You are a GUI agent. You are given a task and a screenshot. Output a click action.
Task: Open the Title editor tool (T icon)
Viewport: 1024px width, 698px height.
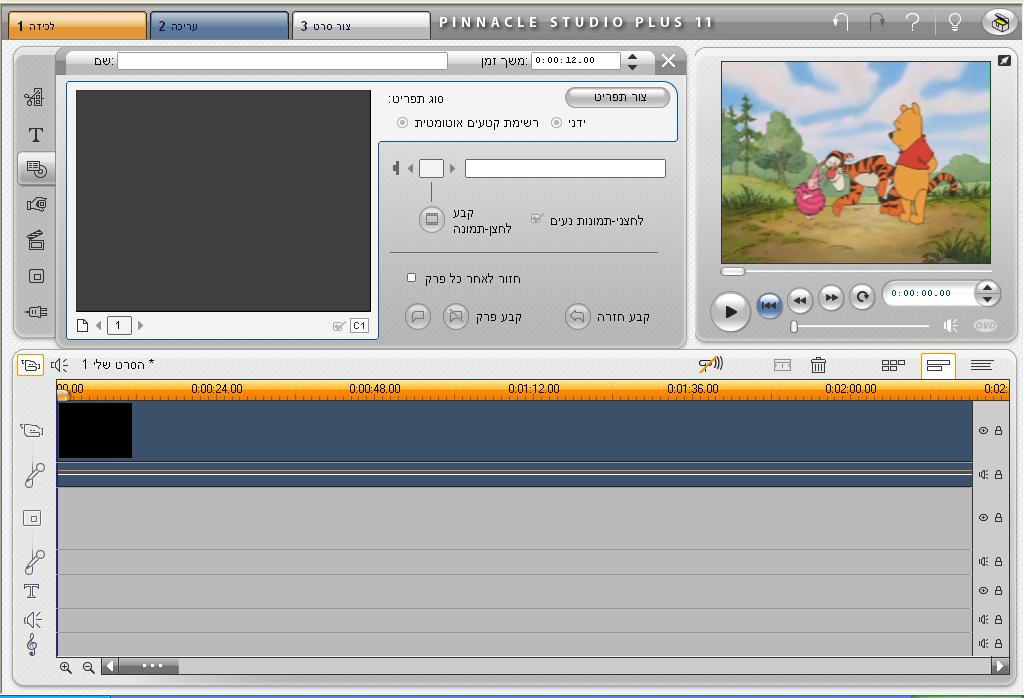click(36, 135)
